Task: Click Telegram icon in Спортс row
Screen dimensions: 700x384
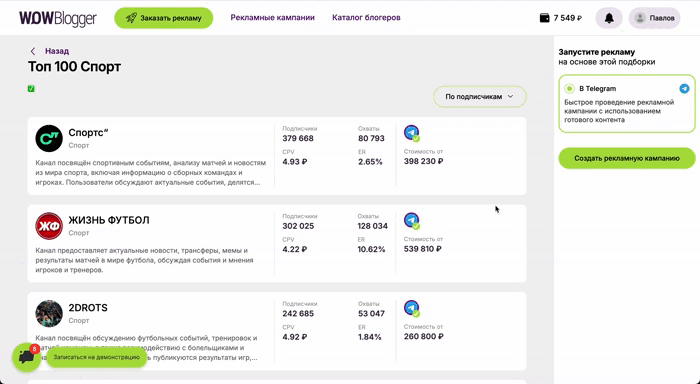Action: pos(412,133)
